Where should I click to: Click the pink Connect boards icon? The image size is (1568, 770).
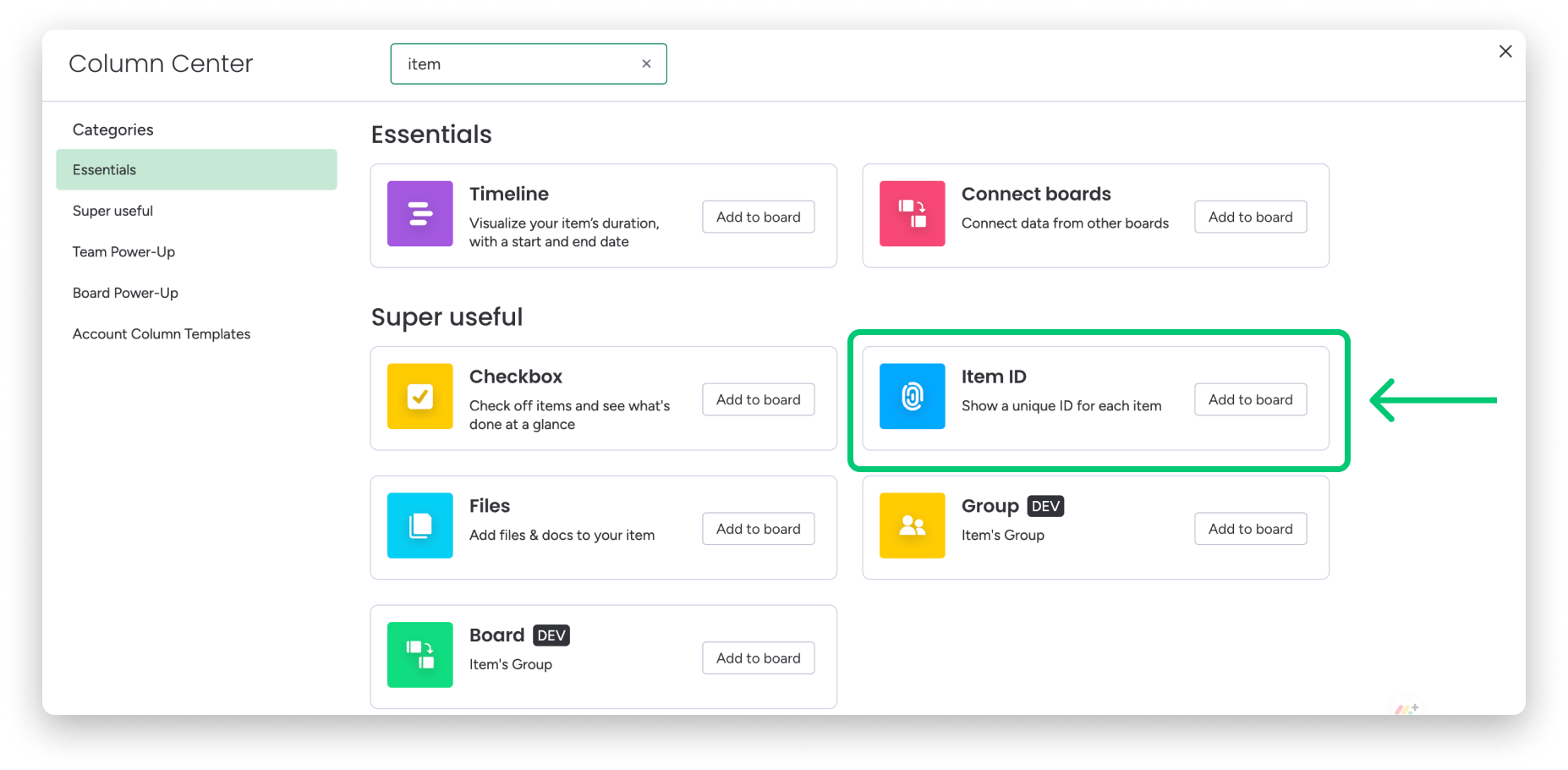[912, 214]
